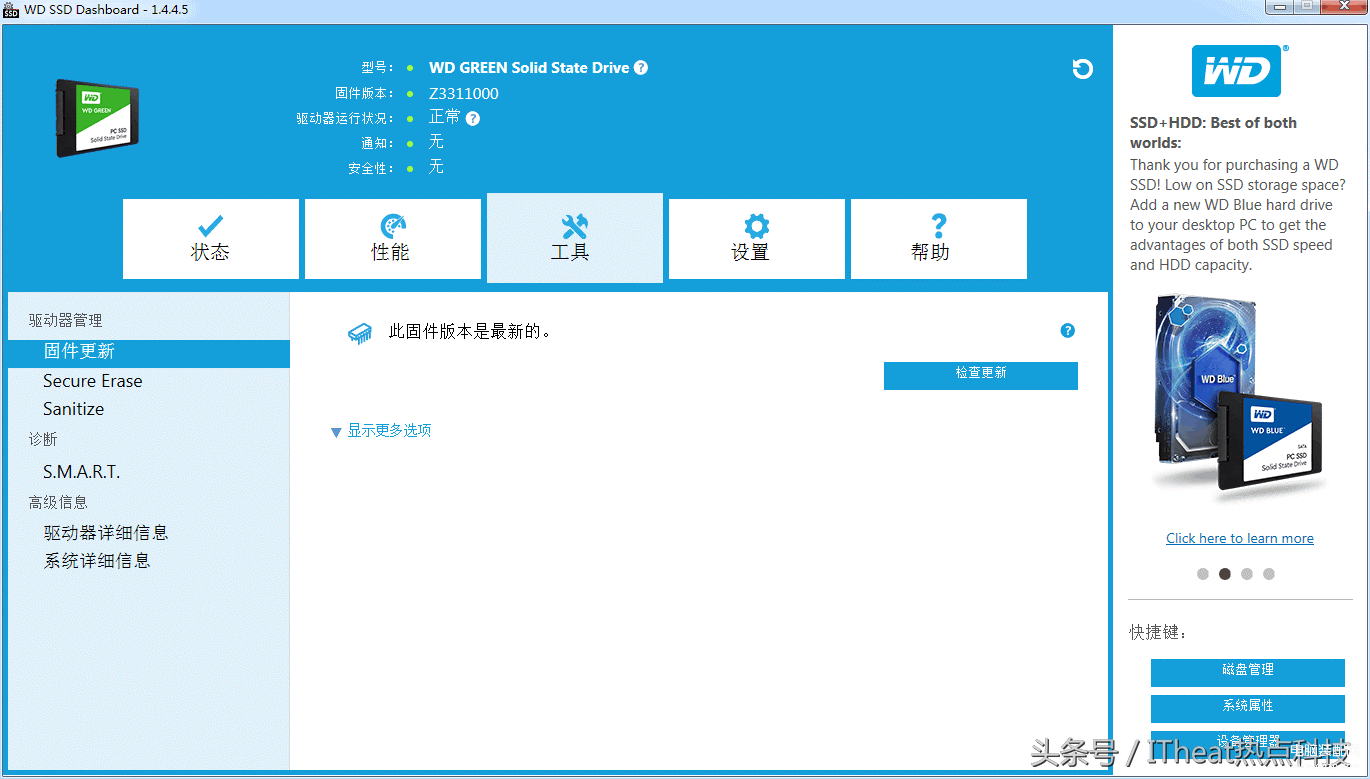Click the 诊断 section heading
Screen dimensions: 1370x779
43,439
